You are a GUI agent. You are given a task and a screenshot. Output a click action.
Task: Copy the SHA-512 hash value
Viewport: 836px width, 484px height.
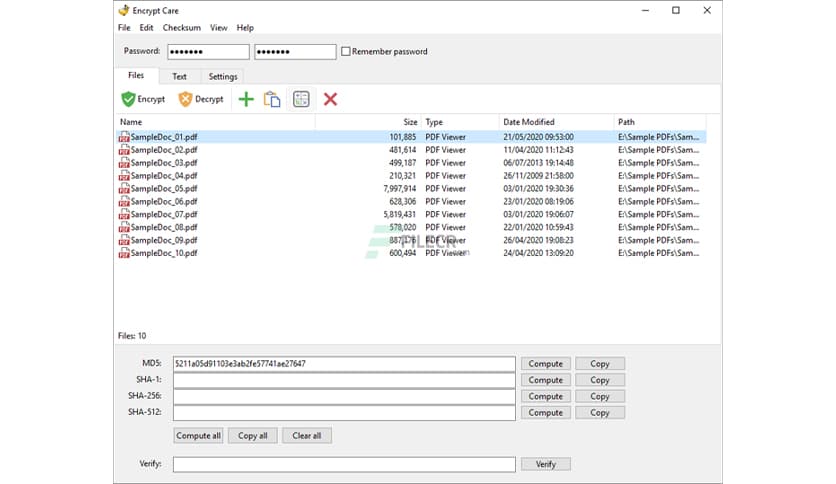tap(600, 413)
